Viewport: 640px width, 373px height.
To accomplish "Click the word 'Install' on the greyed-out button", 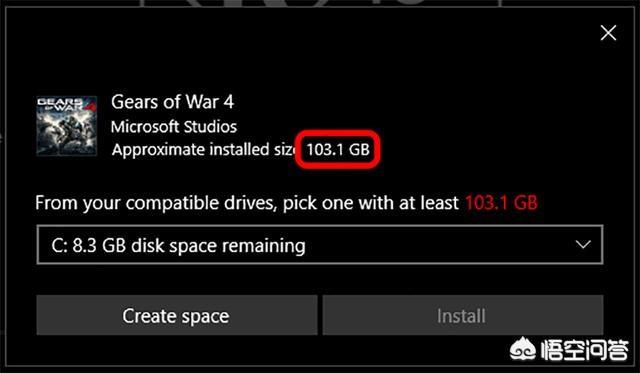I will pos(461,316).
